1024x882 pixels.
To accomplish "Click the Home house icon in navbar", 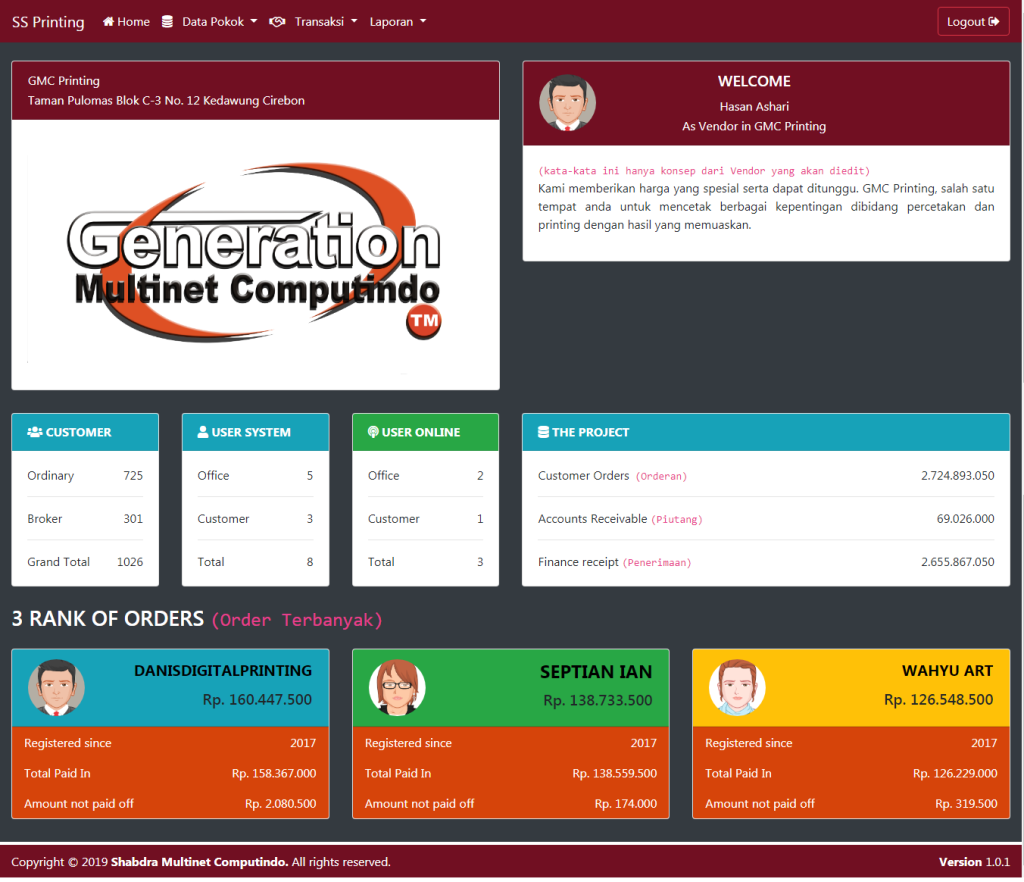I will [108, 22].
